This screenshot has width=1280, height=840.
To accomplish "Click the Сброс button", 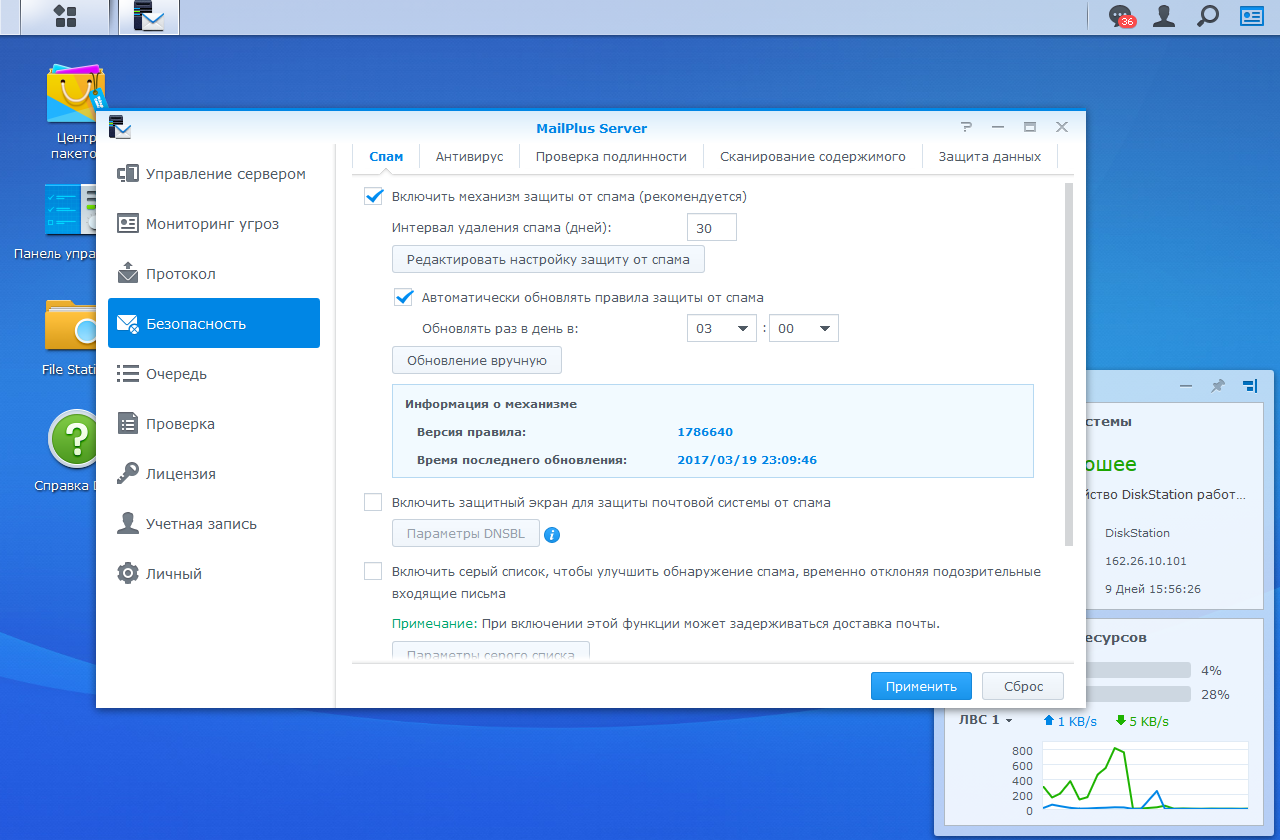I will 1023,686.
